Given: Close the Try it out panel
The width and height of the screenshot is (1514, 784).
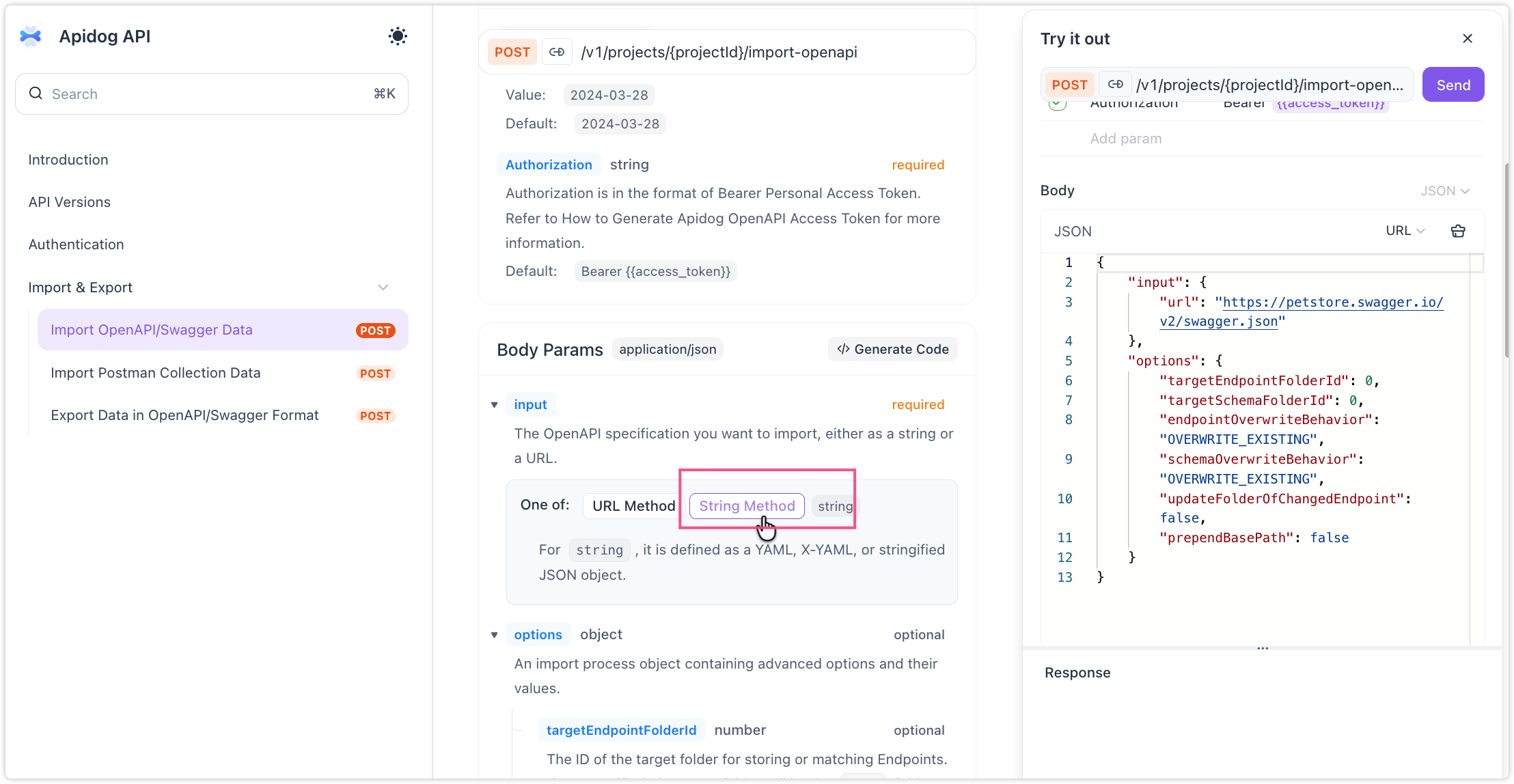Looking at the screenshot, I should pyautogui.click(x=1468, y=39).
